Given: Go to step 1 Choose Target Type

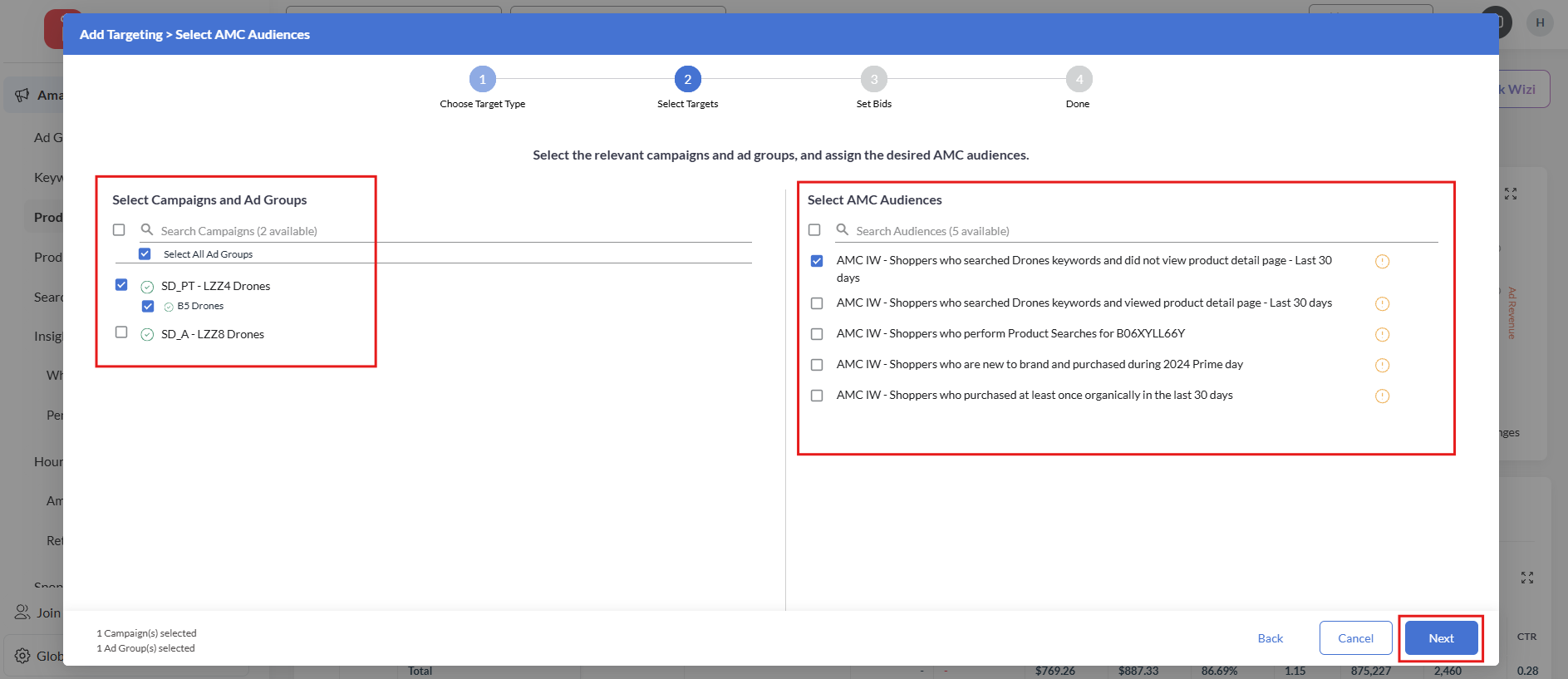Looking at the screenshot, I should 482,80.
